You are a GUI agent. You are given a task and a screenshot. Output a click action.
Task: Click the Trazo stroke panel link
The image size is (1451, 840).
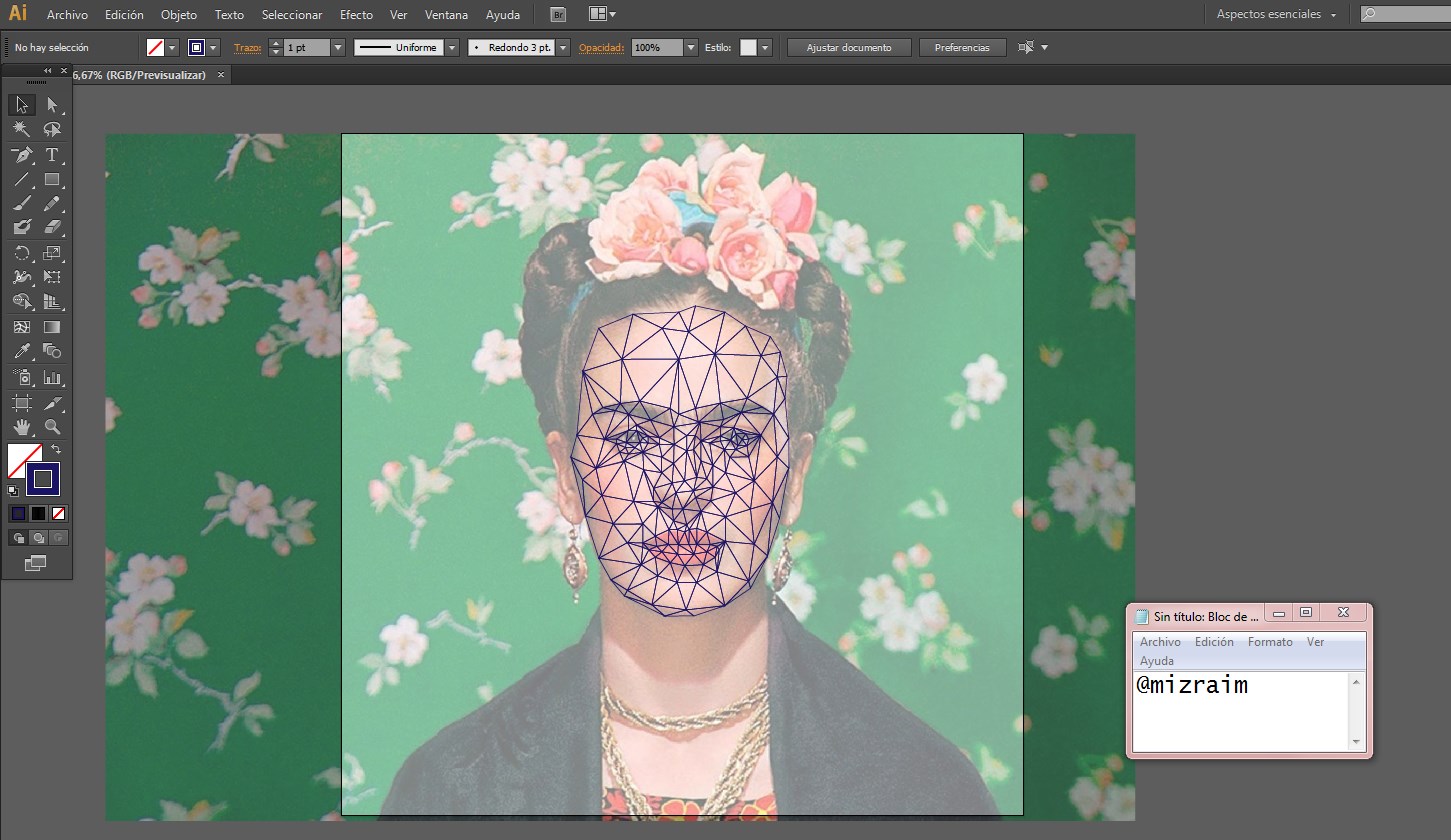(x=247, y=48)
